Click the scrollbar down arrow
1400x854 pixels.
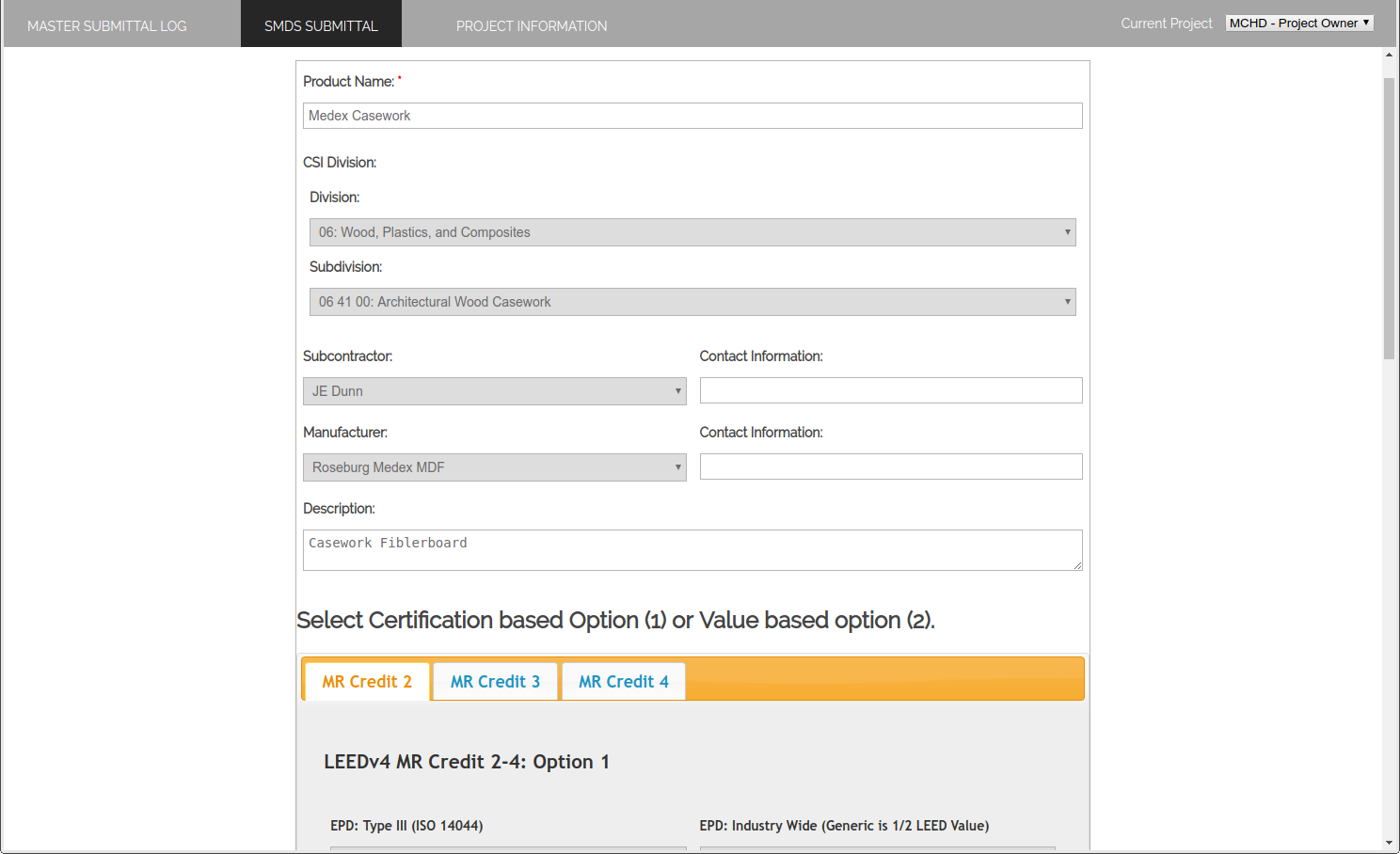pyautogui.click(x=1389, y=844)
